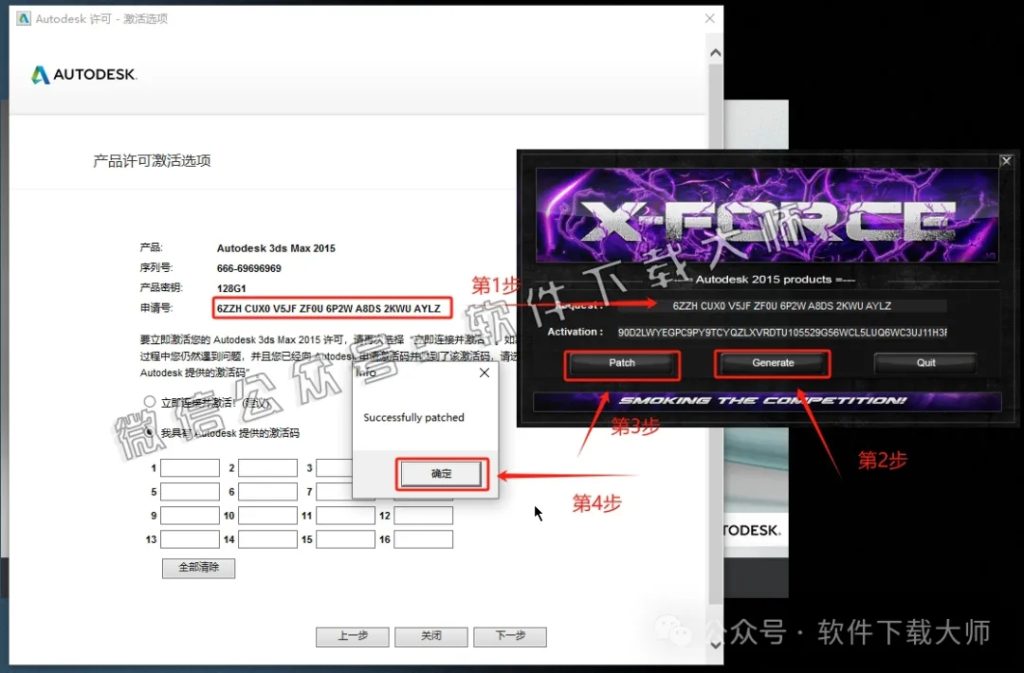The width and height of the screenshot is (1024, 673).
Task: Click the highlighted 申请号 request code string
Action: 330,308
